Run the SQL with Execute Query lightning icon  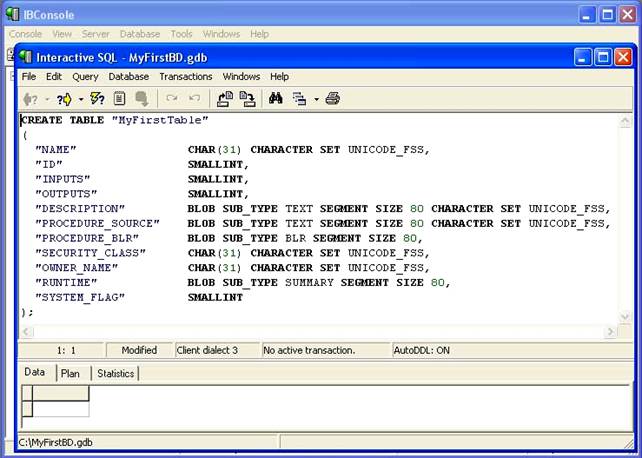click(97, 98)
